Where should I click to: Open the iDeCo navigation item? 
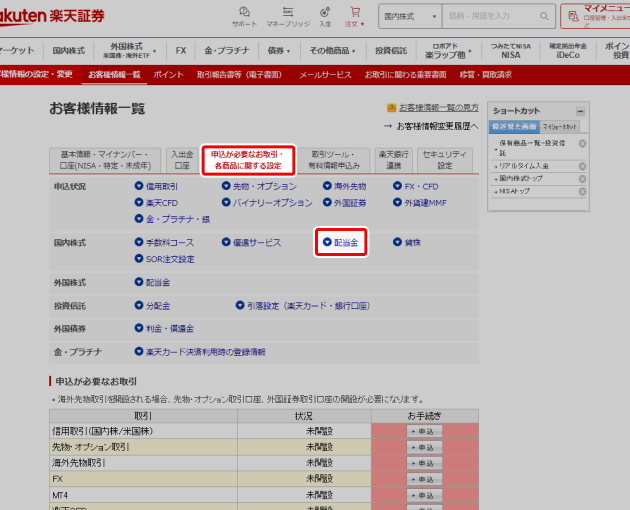pos(568,51)
